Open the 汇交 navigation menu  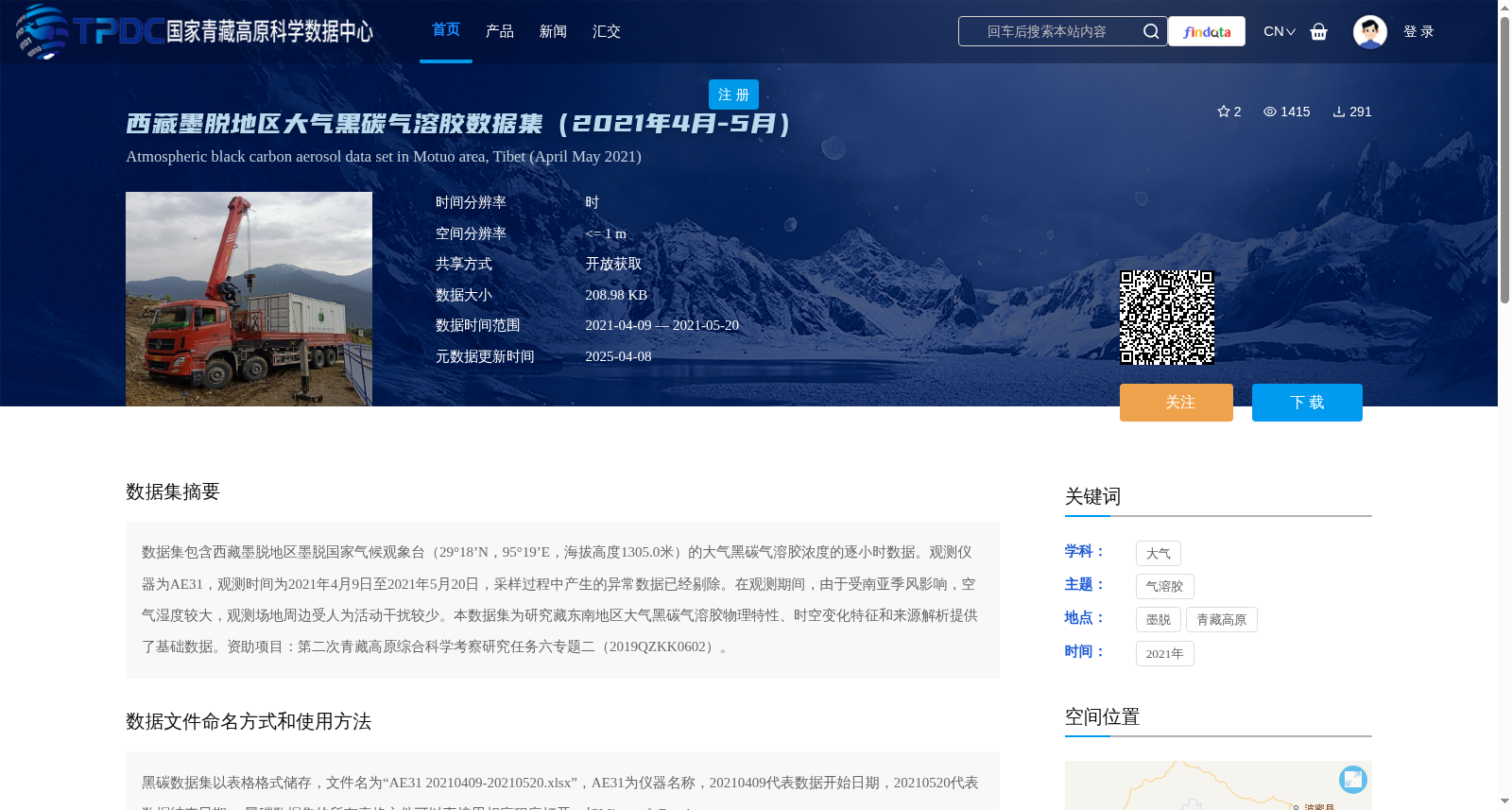click(x=607, y=31)
